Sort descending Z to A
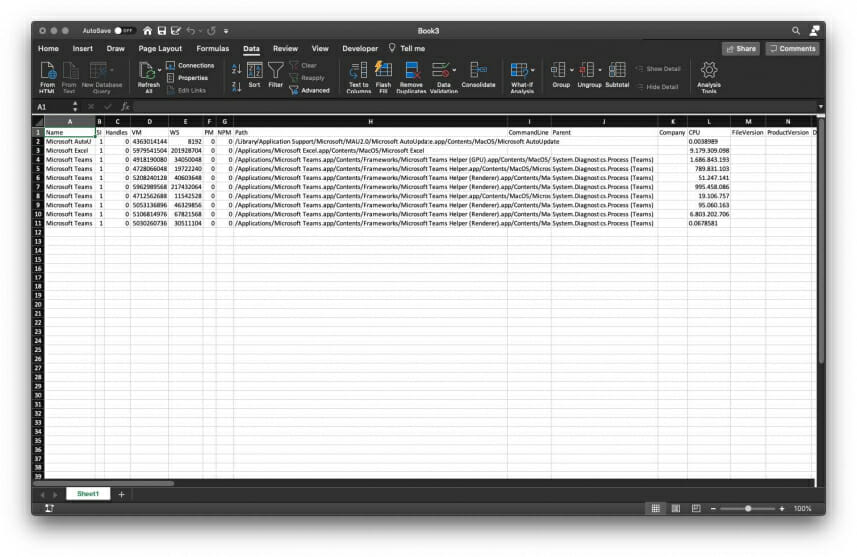The image size is (857, 557). [x=236, y=86]
